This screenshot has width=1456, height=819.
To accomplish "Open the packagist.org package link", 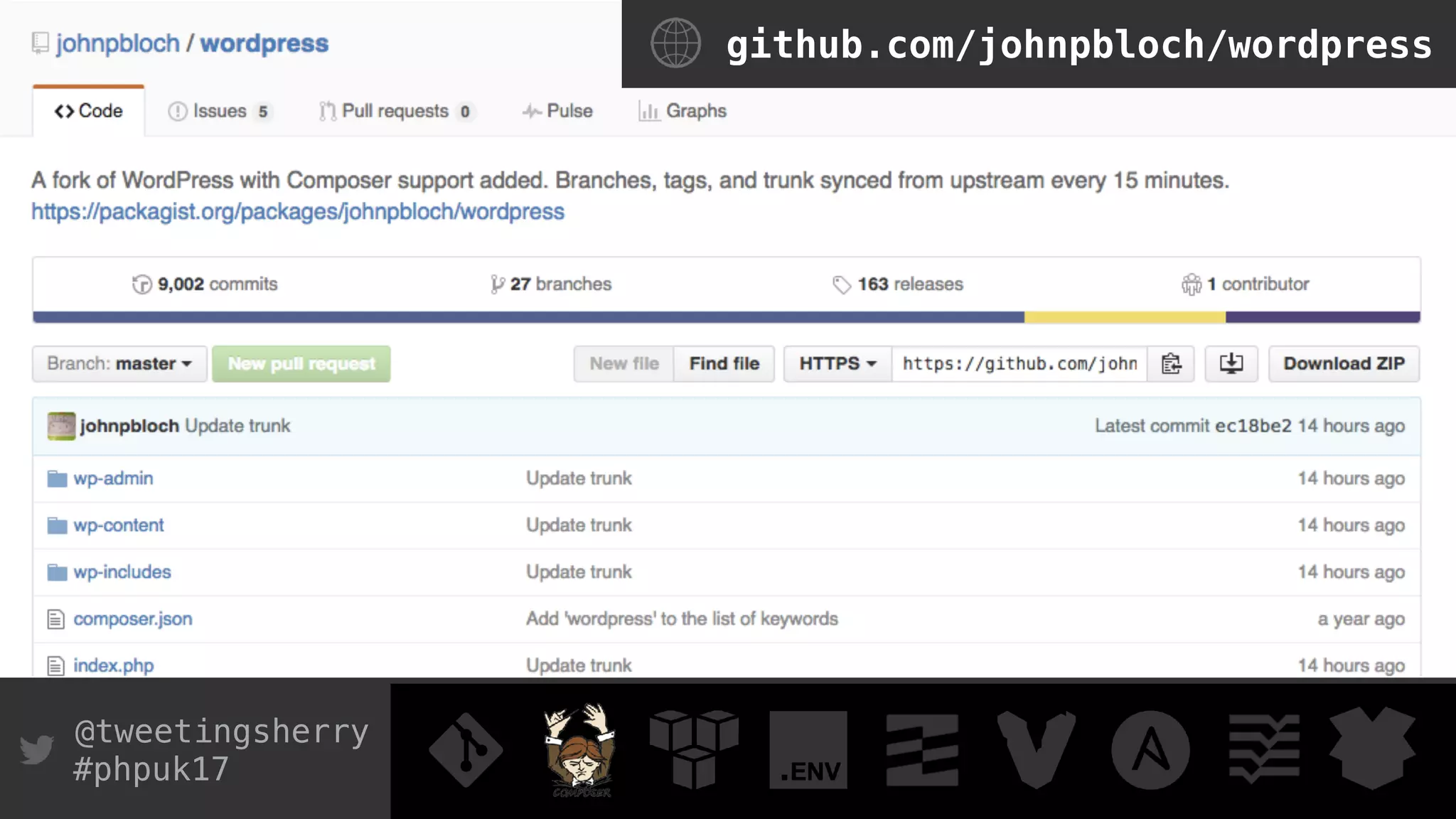I will point(298,212).
